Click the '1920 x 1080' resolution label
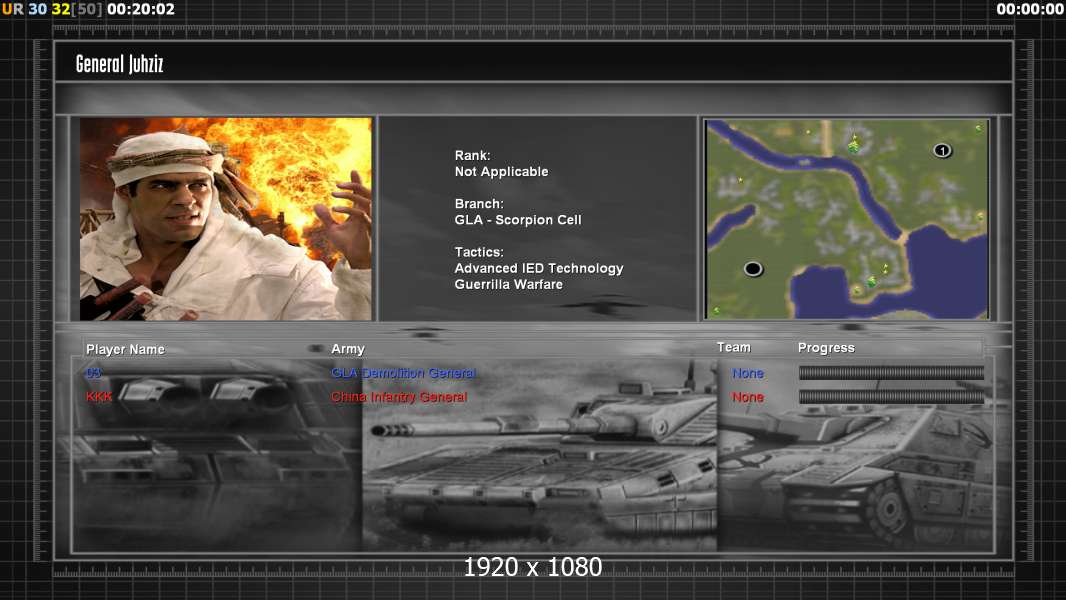The image size is (1066, 600). pos(532,568)
